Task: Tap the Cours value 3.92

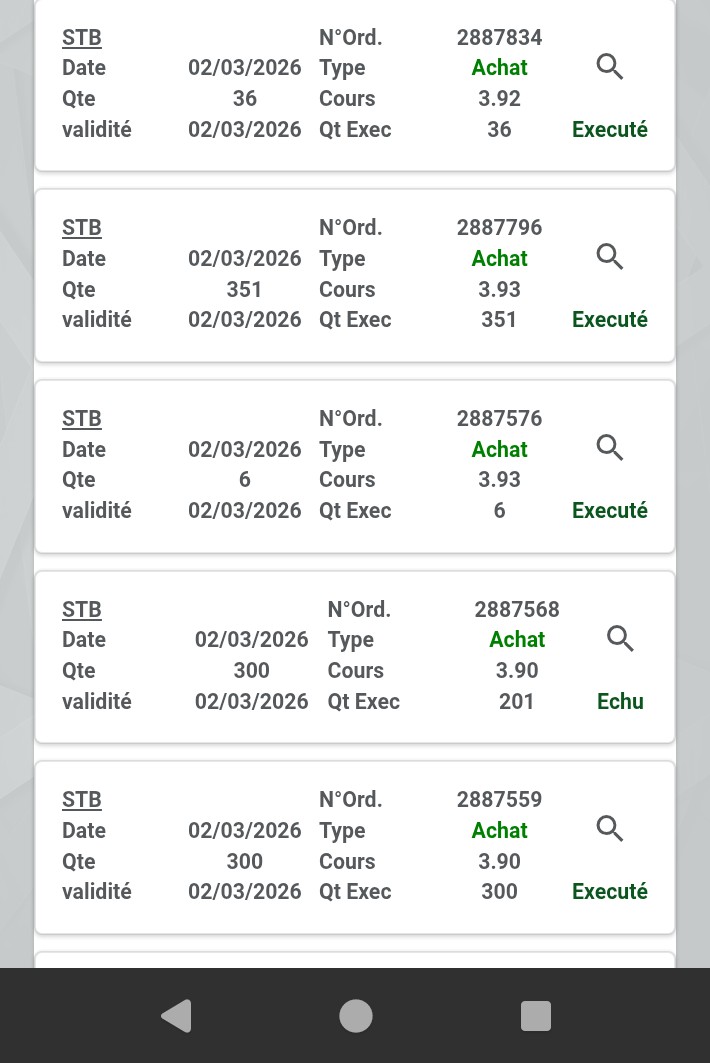Action: 499,99
